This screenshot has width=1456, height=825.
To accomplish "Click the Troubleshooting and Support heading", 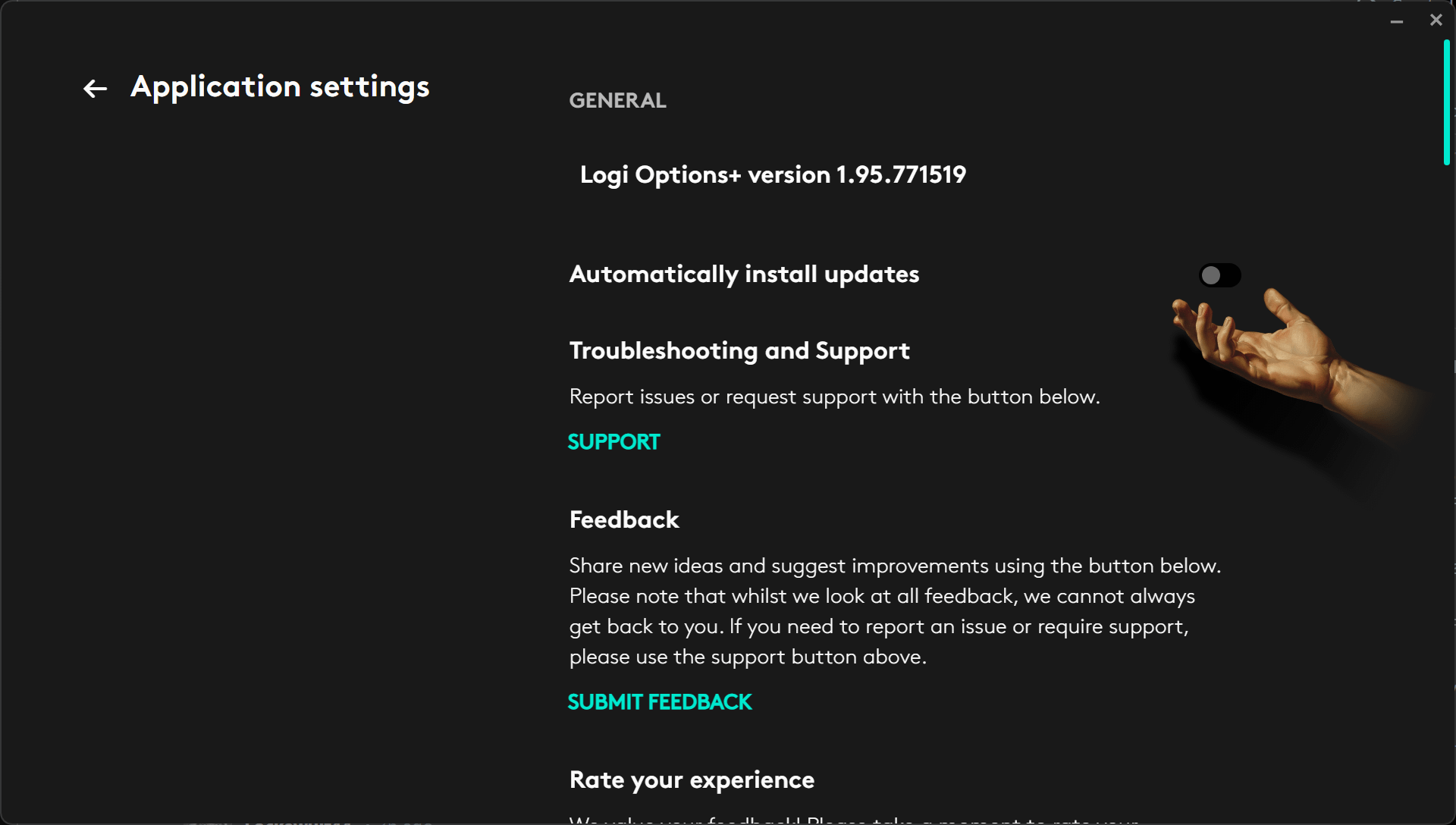I will click(x=739, y=351).
